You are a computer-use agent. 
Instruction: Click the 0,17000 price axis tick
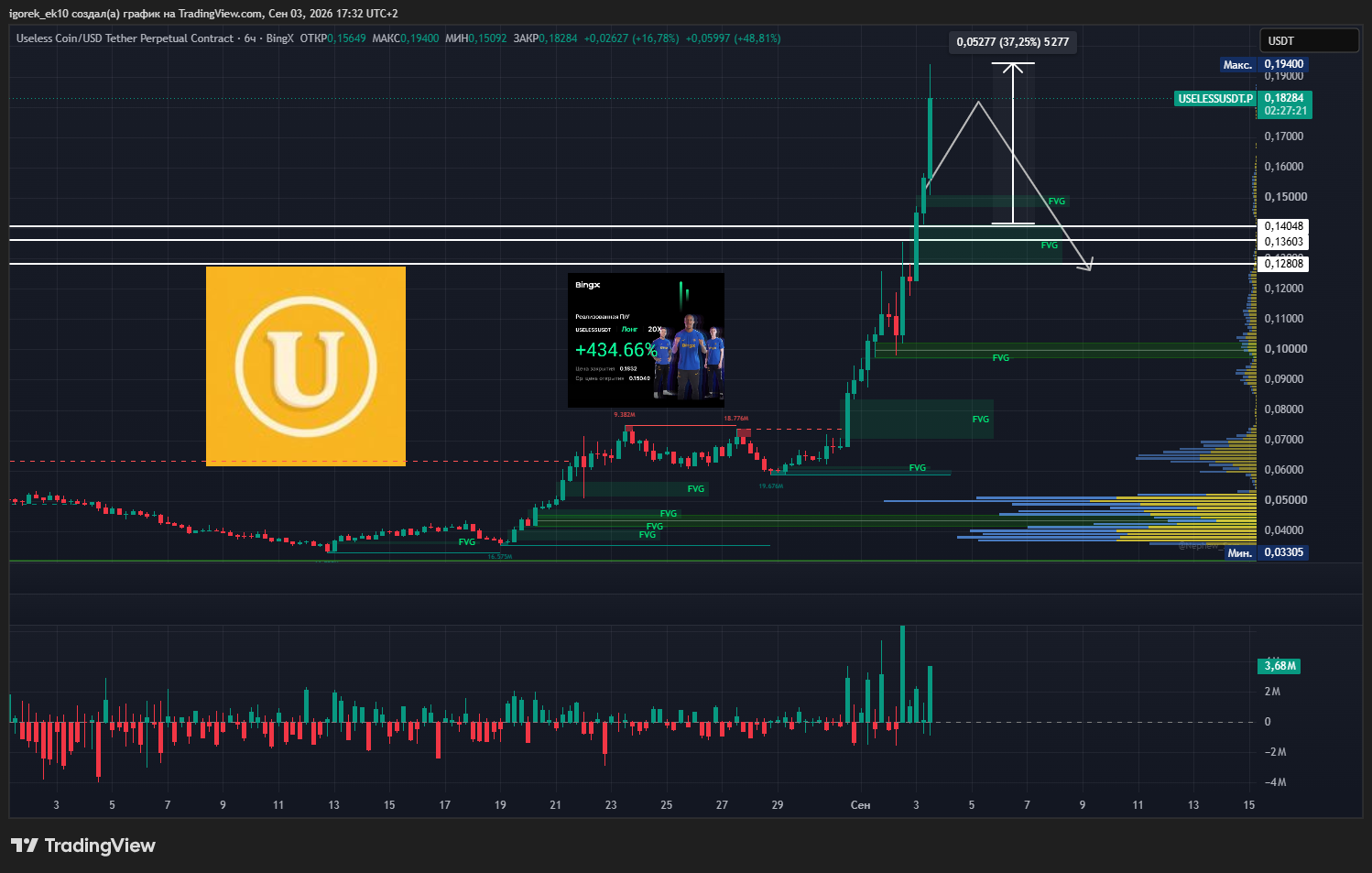pos(1284,136)
